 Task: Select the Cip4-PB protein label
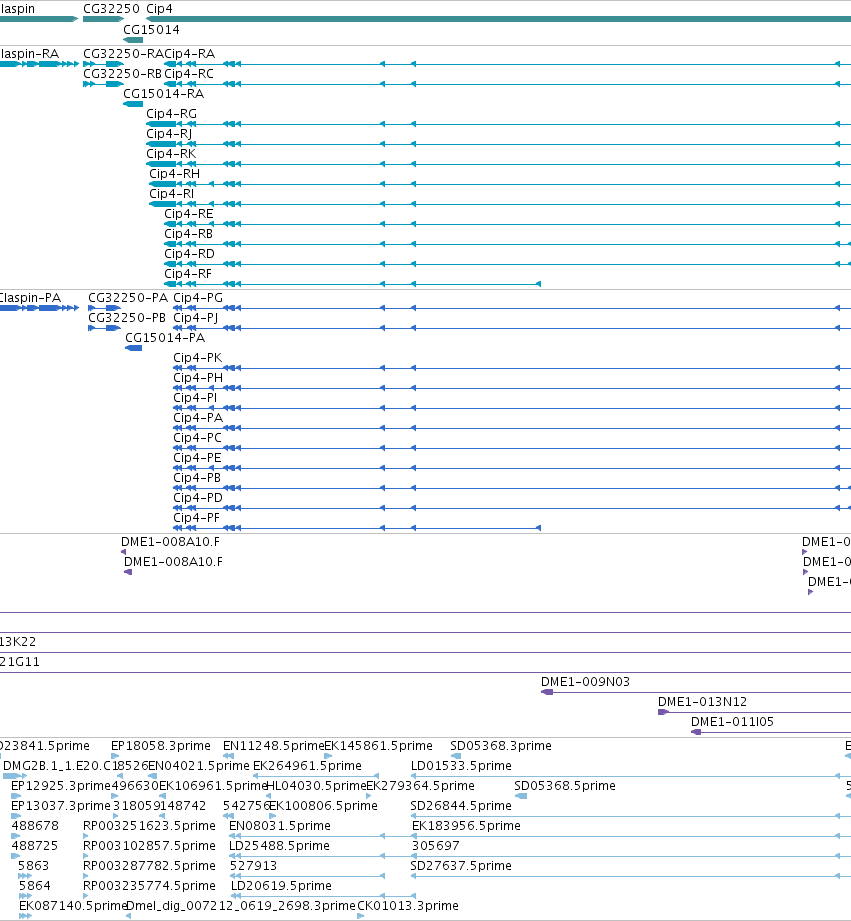(197, 478)
